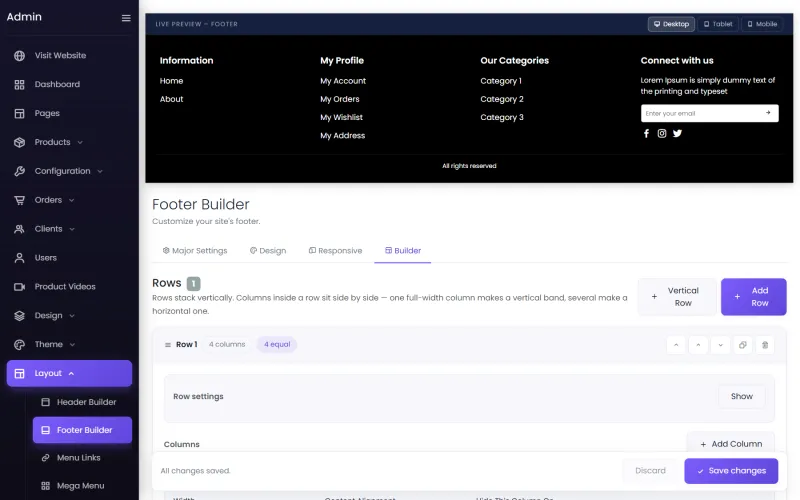Switch preview to Desktop view

point(671,24)
